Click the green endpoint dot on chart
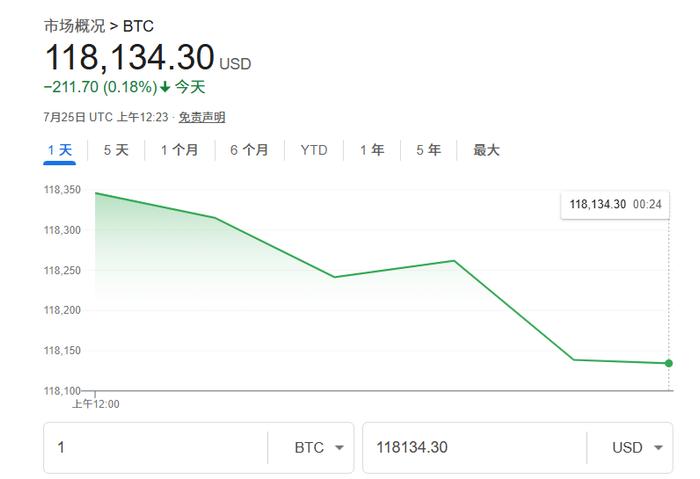Screen dimensions: 700x479 [668, 363]
